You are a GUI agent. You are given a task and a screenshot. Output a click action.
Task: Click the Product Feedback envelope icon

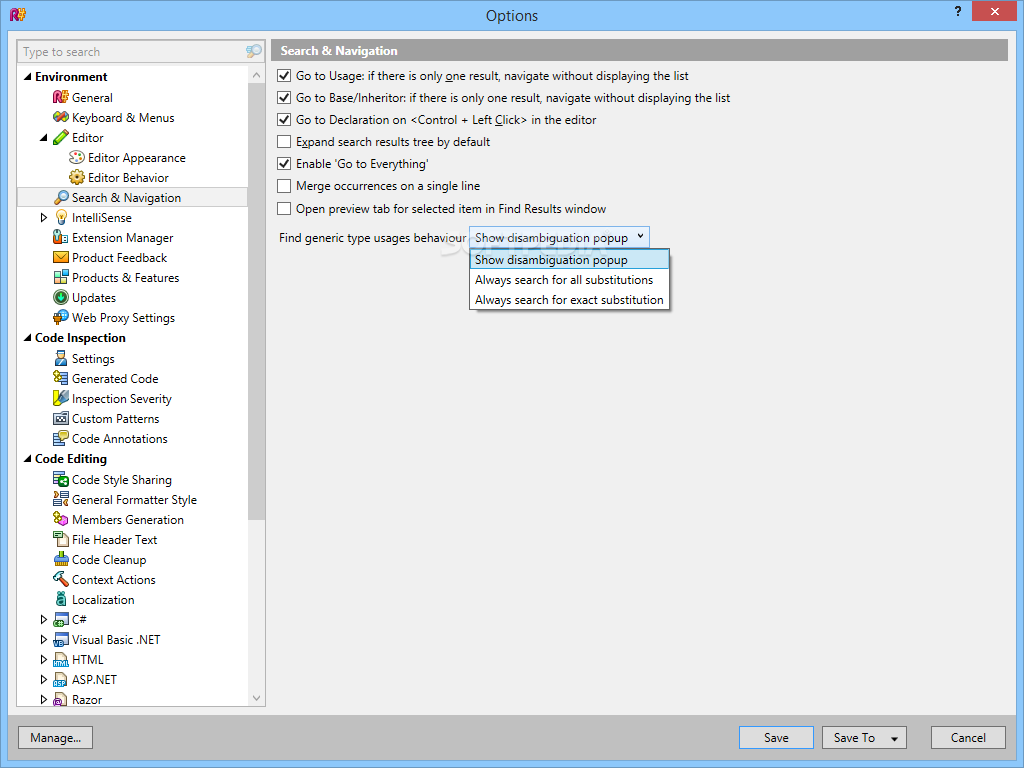coord(60,257)
